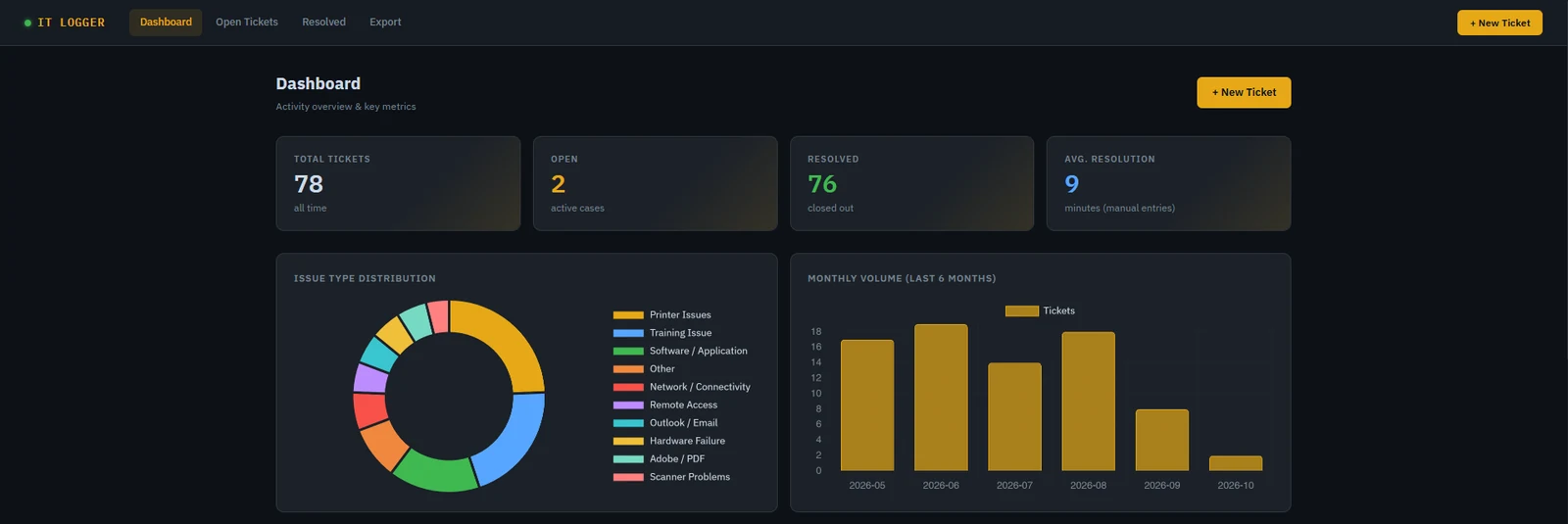Click the short 2026-10 bar

[1236, 463]
